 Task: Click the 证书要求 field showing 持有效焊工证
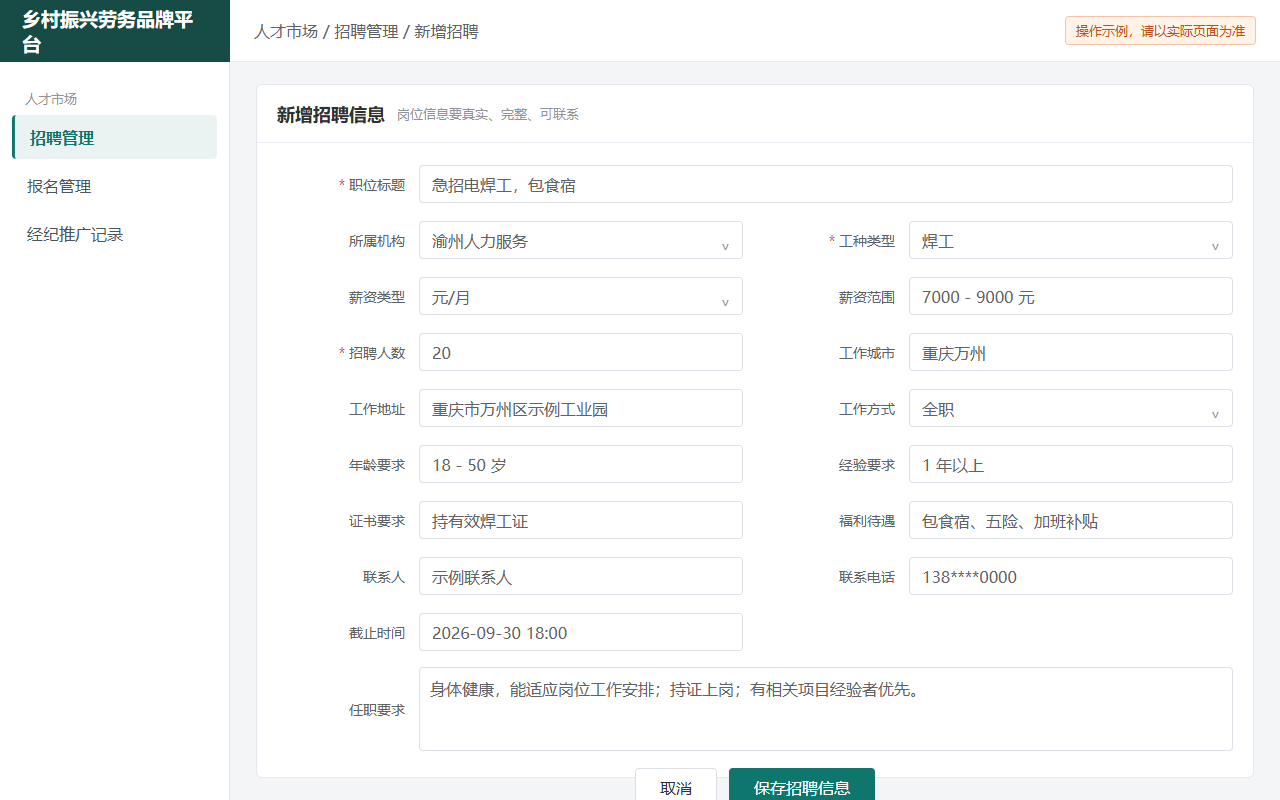click(x=581, y=520)
